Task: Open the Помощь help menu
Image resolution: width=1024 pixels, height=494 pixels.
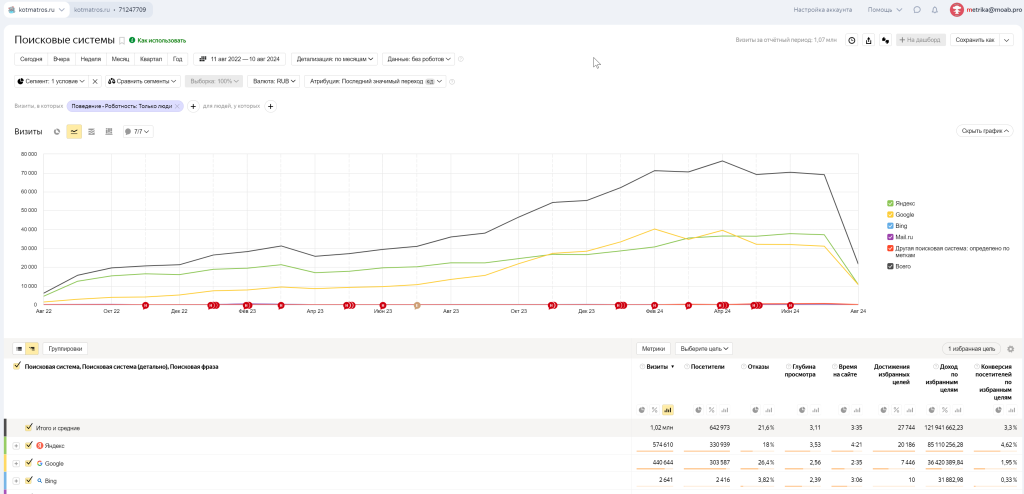Action: click(x=884, y=10)
